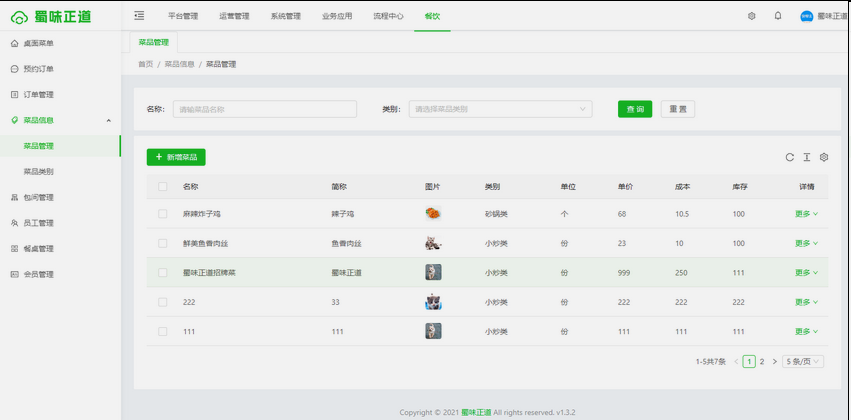Image resolution: width=851 pixels, height=420 pixels.
Task: Check the 111 row checkbox
Action: click(163, 331)
